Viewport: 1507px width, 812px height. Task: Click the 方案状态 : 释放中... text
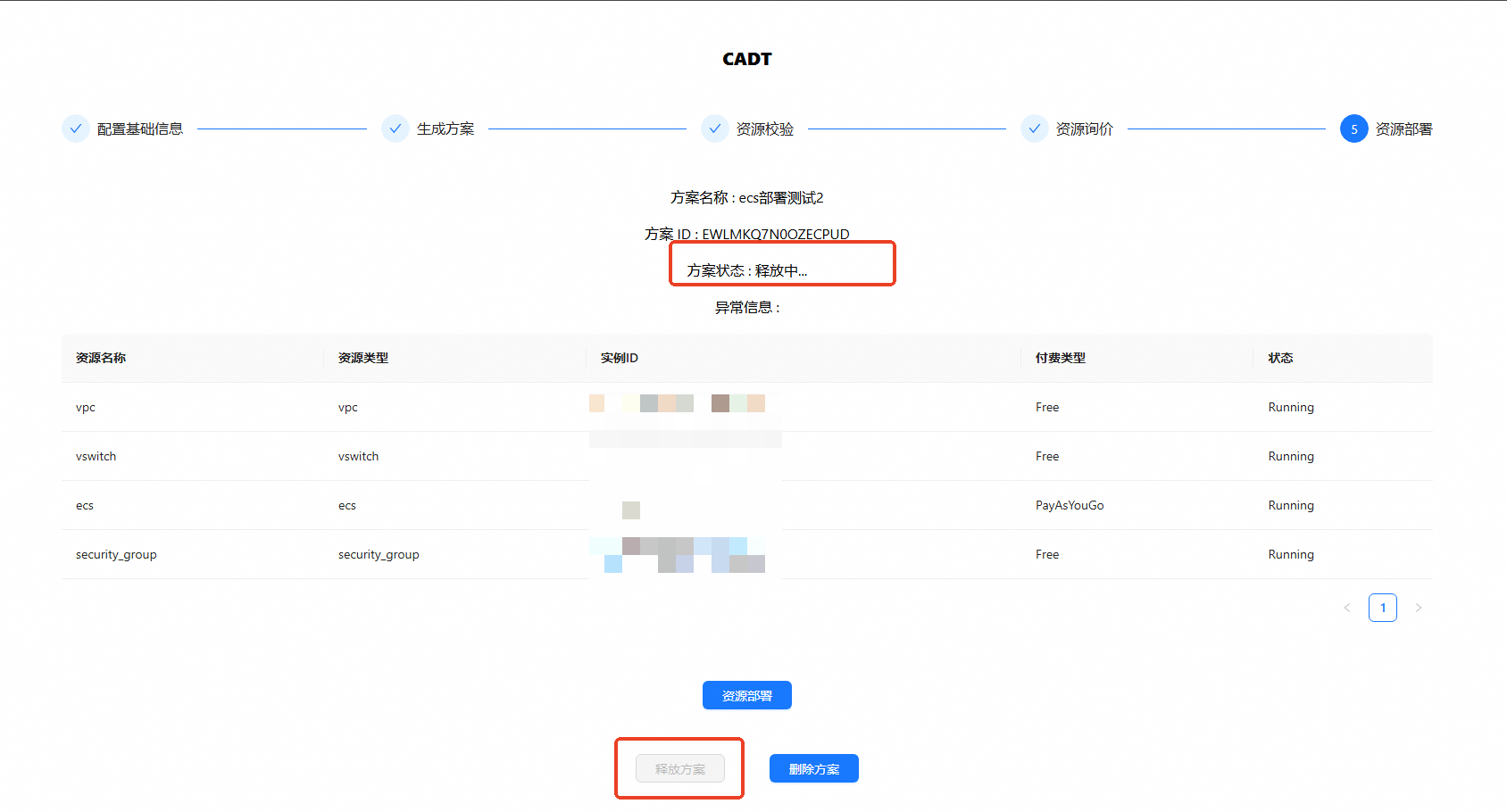pyautogui.click(x=747, y=270)
